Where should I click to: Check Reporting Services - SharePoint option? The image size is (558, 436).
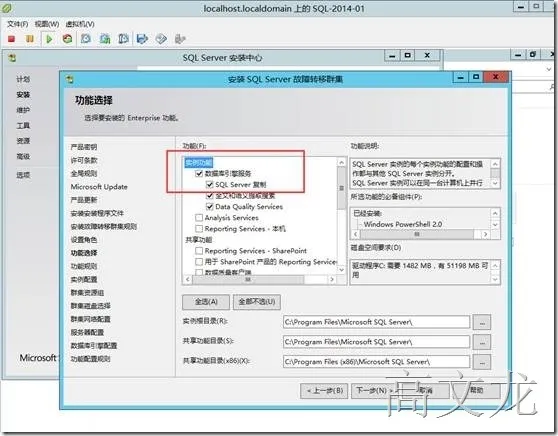[199, 251]
